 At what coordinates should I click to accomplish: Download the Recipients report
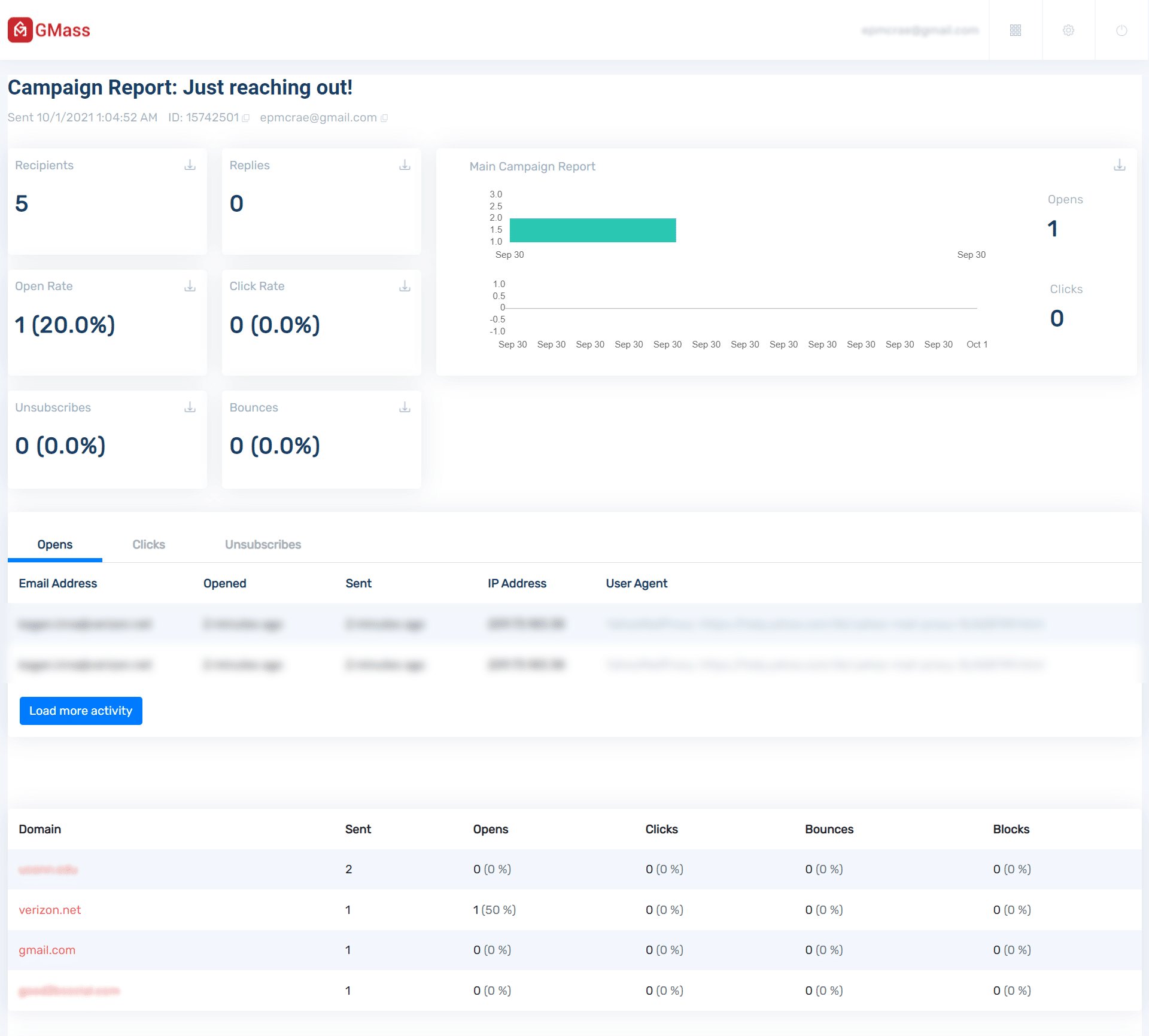coord(190,165)
